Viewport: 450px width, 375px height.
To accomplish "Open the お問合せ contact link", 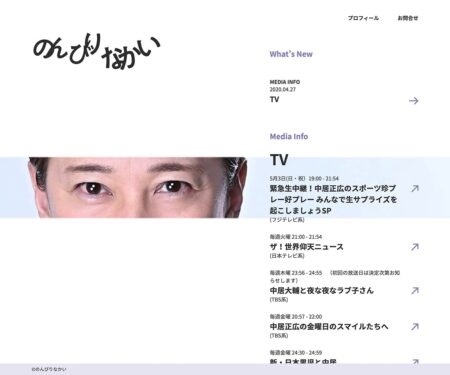I will pyautogui.click(x=408, y=18).
